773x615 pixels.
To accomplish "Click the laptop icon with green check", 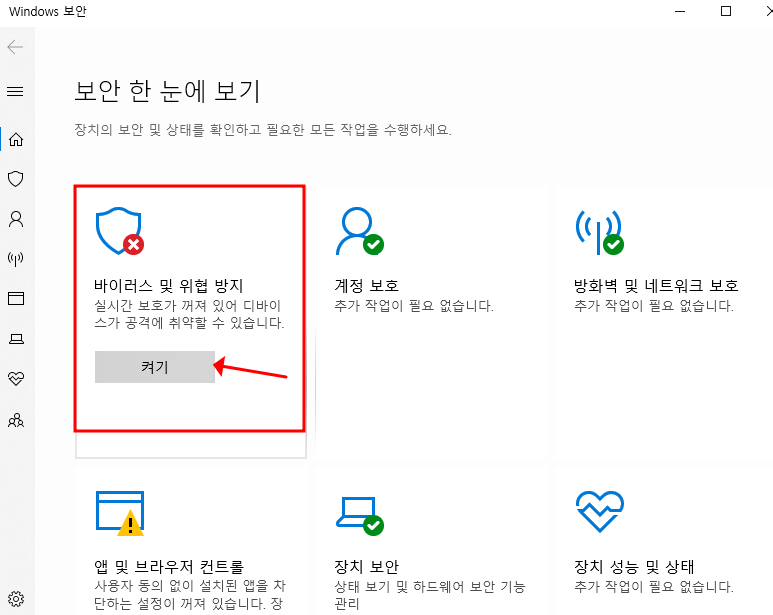I will tap(359, 515).
